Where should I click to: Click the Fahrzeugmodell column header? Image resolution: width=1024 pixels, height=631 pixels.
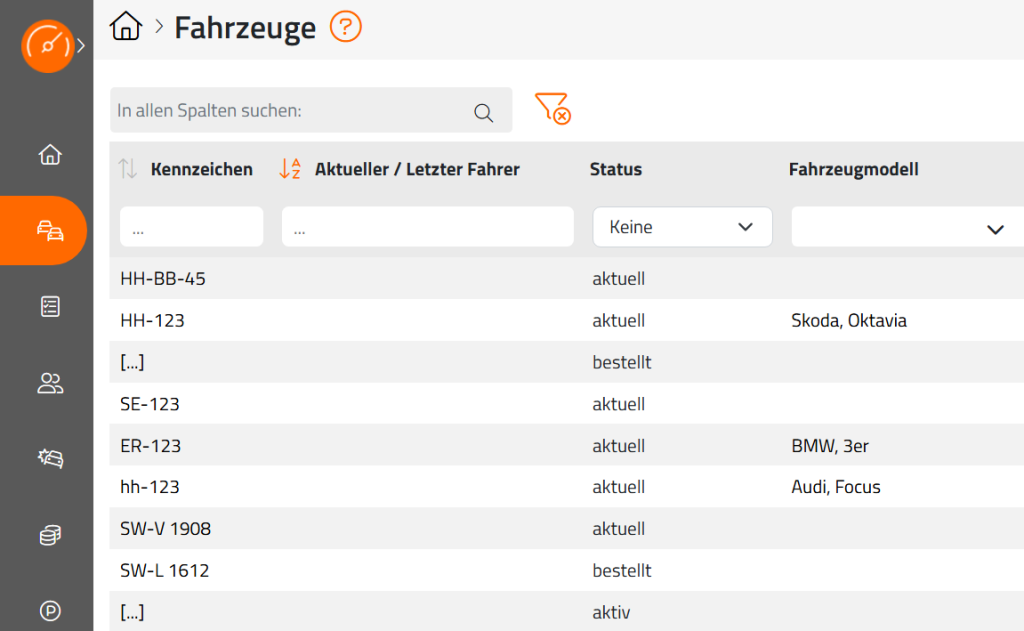click(854, 169)
